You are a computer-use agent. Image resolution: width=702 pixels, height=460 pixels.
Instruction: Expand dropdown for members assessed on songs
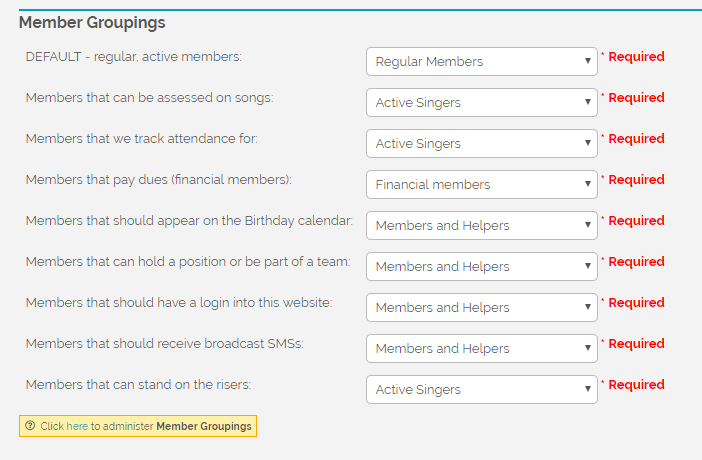[x=482, y=103]
